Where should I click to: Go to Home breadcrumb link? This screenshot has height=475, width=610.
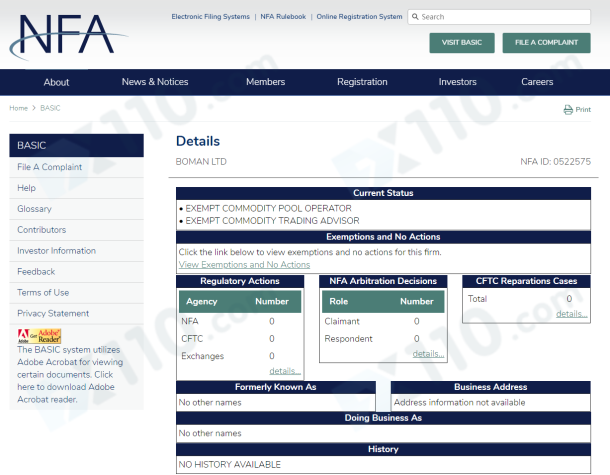(x=18, y=107)
